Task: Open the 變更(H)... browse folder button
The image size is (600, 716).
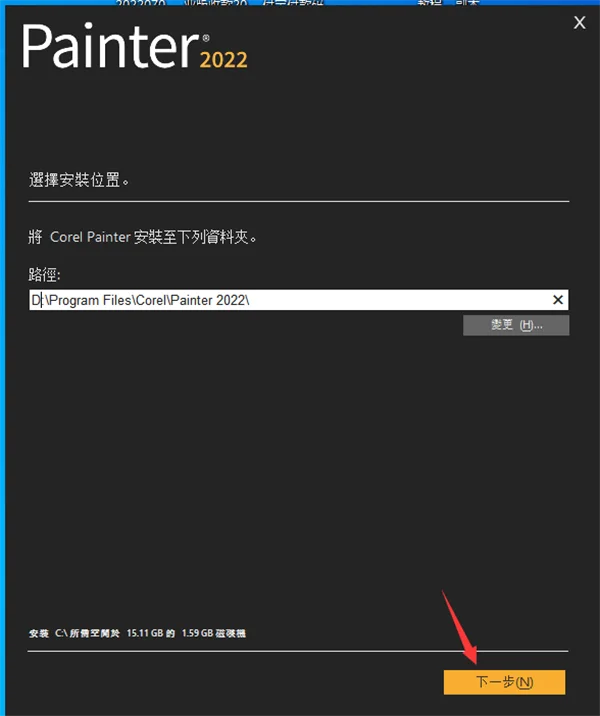Action: (x=516, y=325)
